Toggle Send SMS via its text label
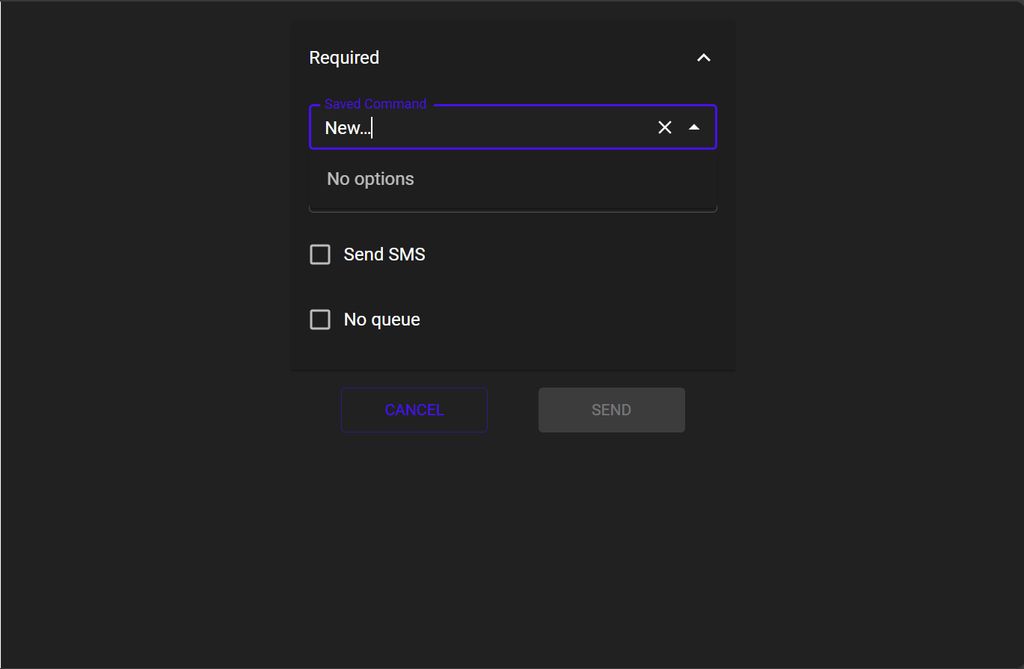The height and width of the screenshot is (669, 1024). 384,255
